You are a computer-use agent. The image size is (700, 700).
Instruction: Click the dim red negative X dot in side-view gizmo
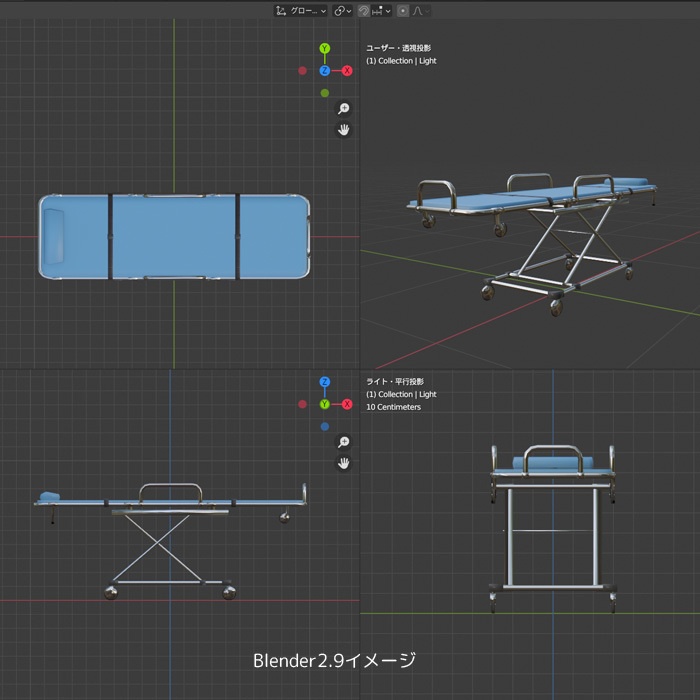(302, 404)
